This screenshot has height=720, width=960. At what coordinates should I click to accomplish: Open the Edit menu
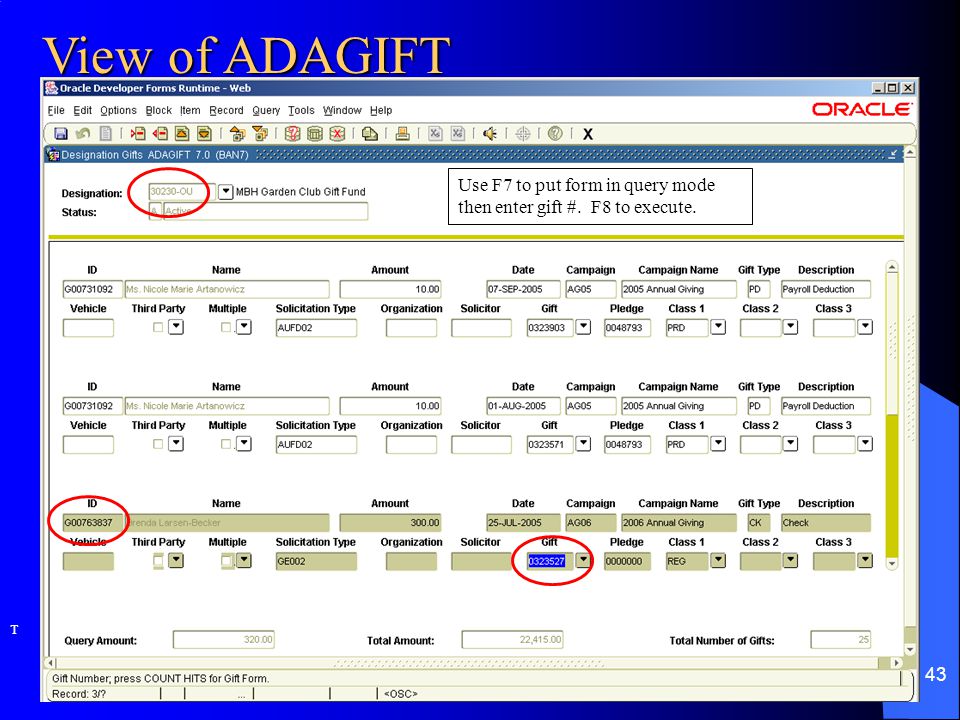(83, 111)
